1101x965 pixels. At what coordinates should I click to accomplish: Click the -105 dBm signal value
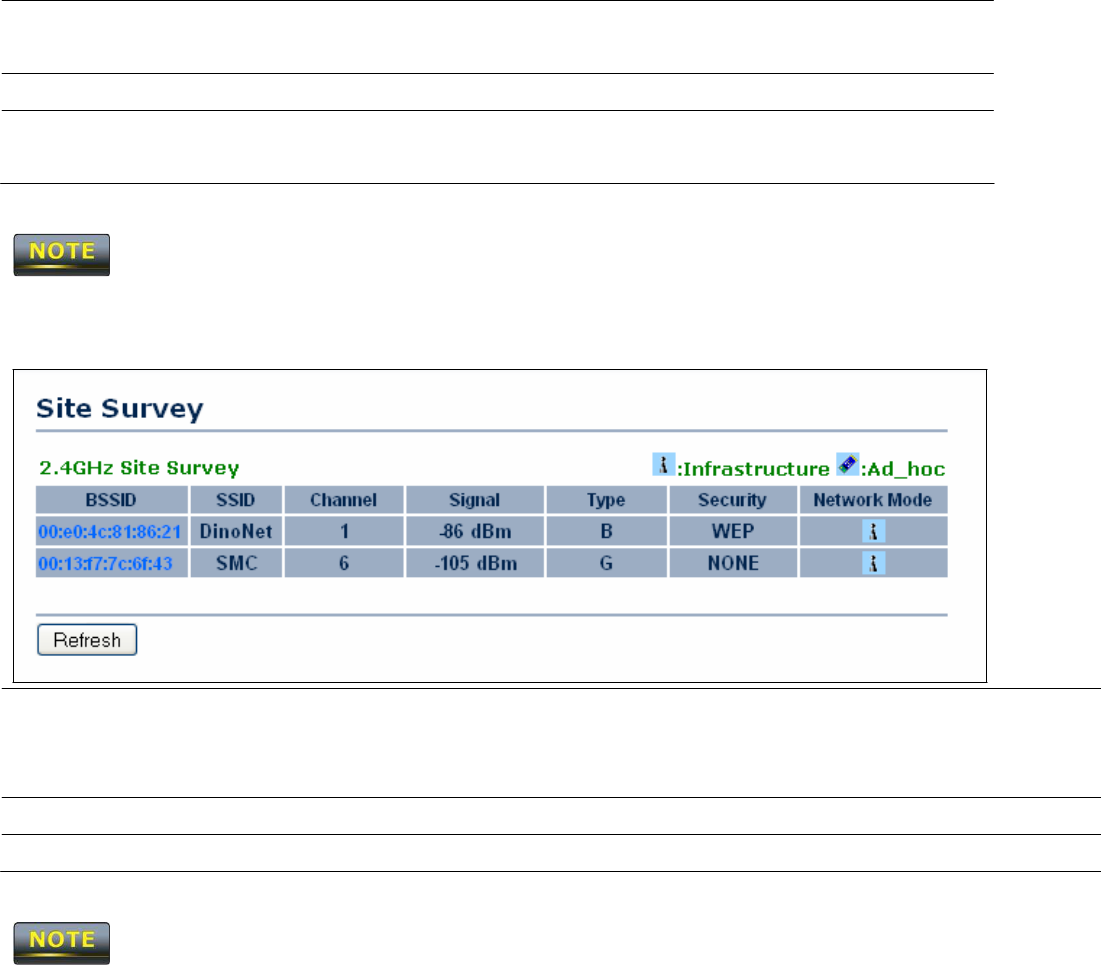point(475,563)
